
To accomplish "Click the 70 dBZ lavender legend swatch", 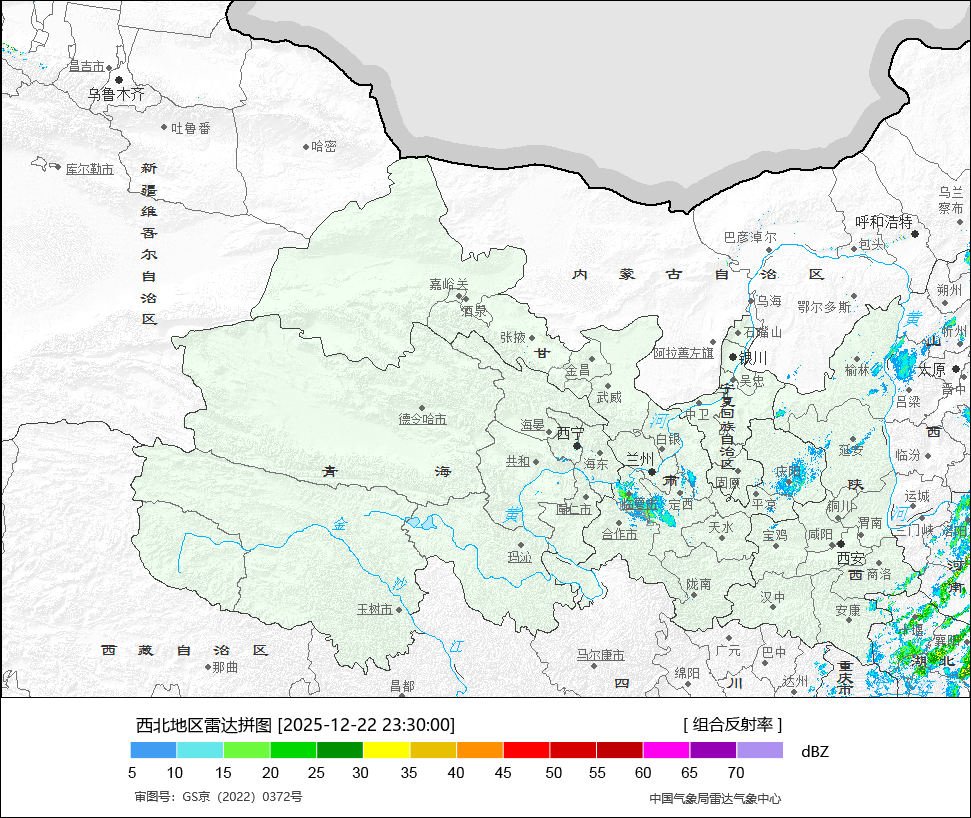I will click(760, 751).
